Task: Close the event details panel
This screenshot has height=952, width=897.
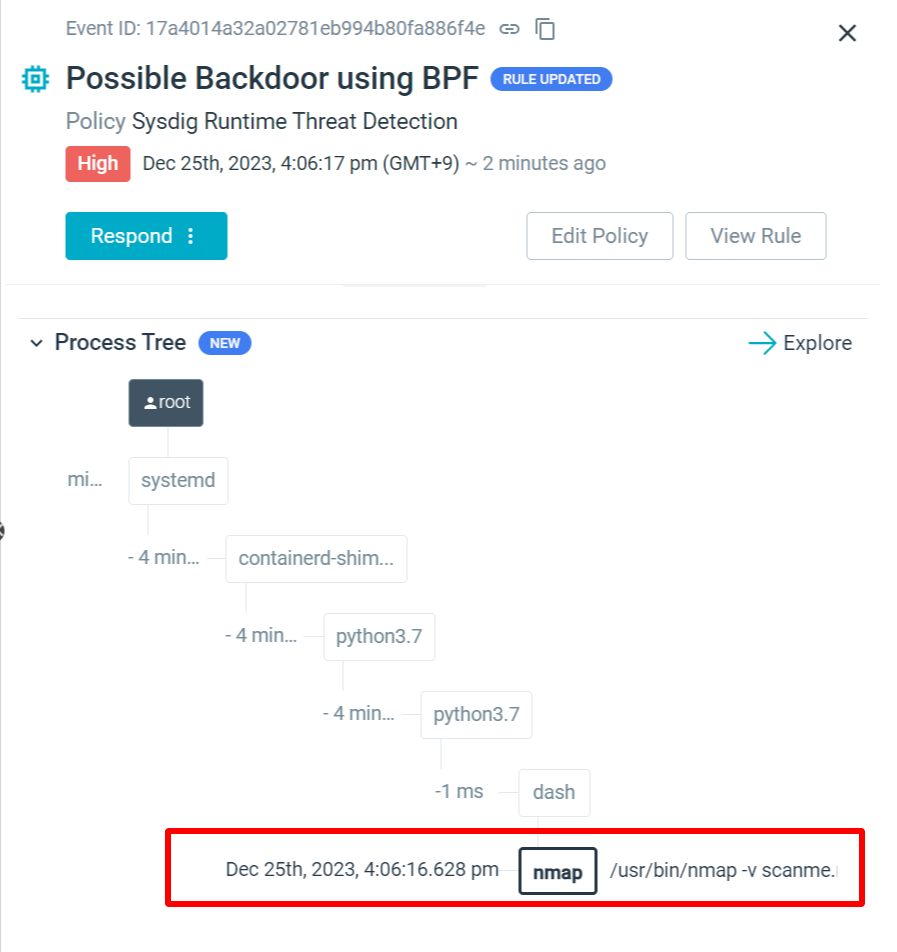Action: [x=847, y=32]
